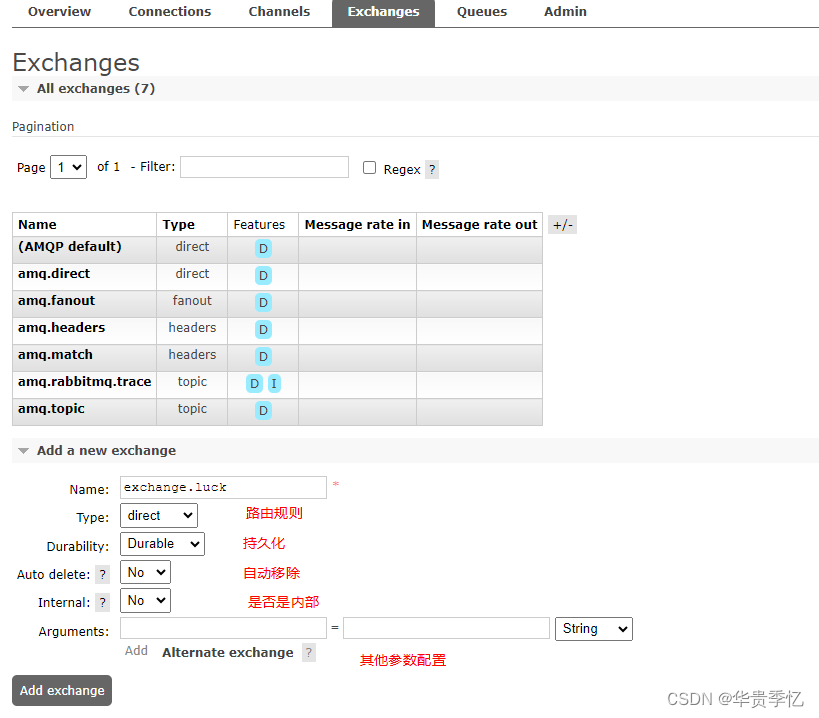Click the Durable badge on amq.direct row
This screenshot has width=819, height=718.
(x=262, y=275)
